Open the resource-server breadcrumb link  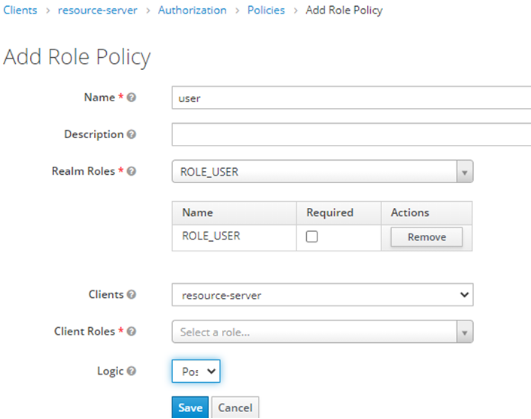tap(98, 10)
